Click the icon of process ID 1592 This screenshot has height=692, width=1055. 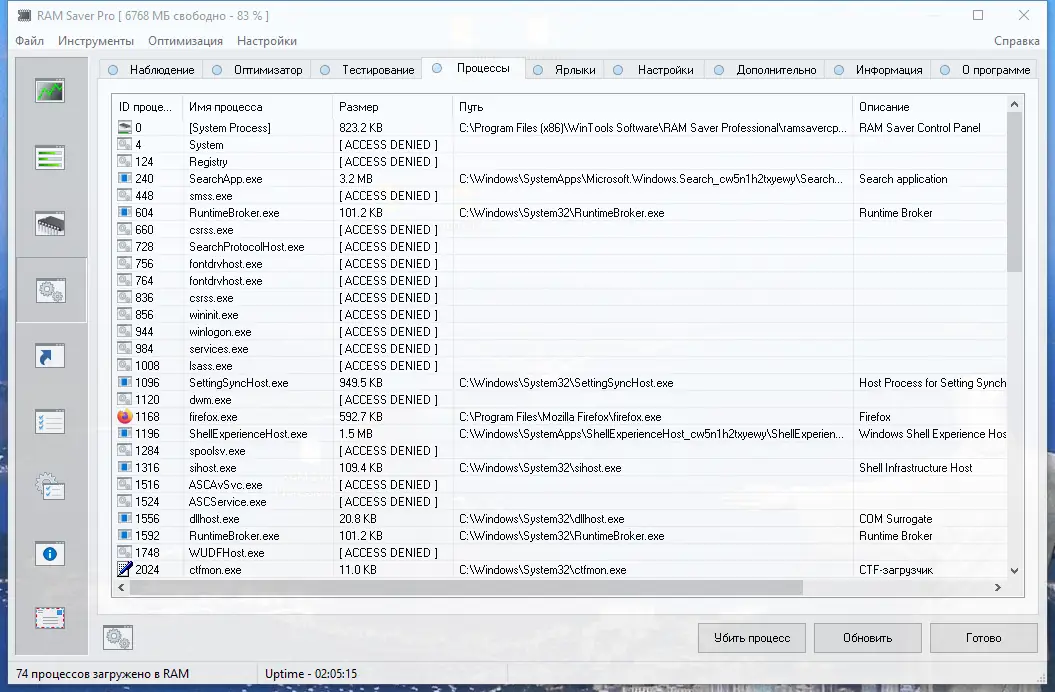(124, 535)
